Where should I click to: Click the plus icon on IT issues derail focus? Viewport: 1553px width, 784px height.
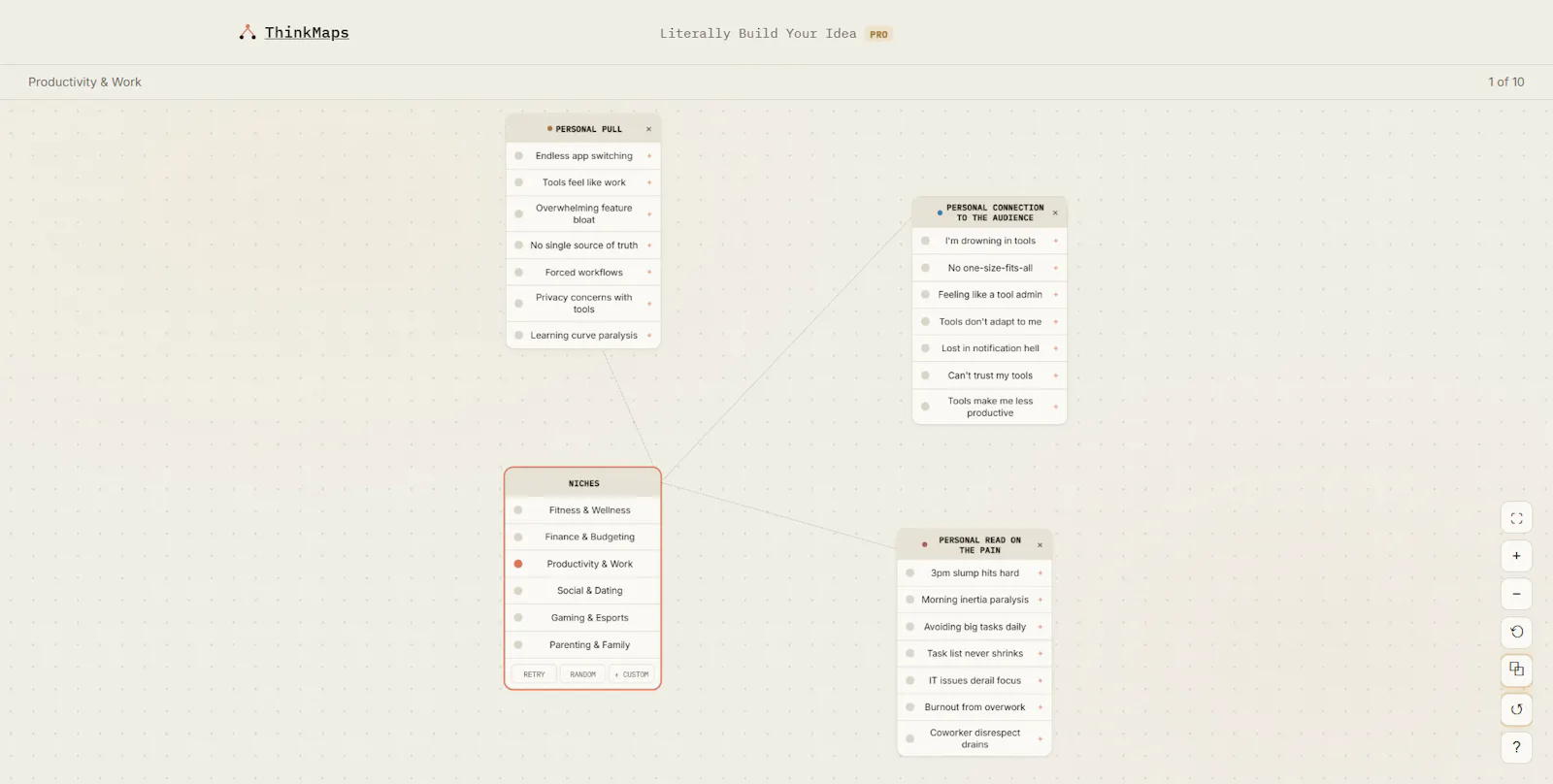(1040, 681)
